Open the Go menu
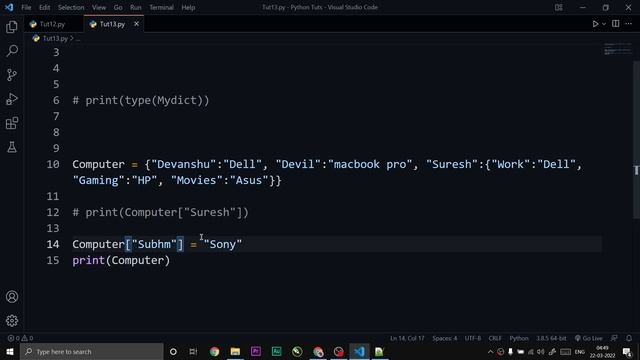 click(118, 7)
